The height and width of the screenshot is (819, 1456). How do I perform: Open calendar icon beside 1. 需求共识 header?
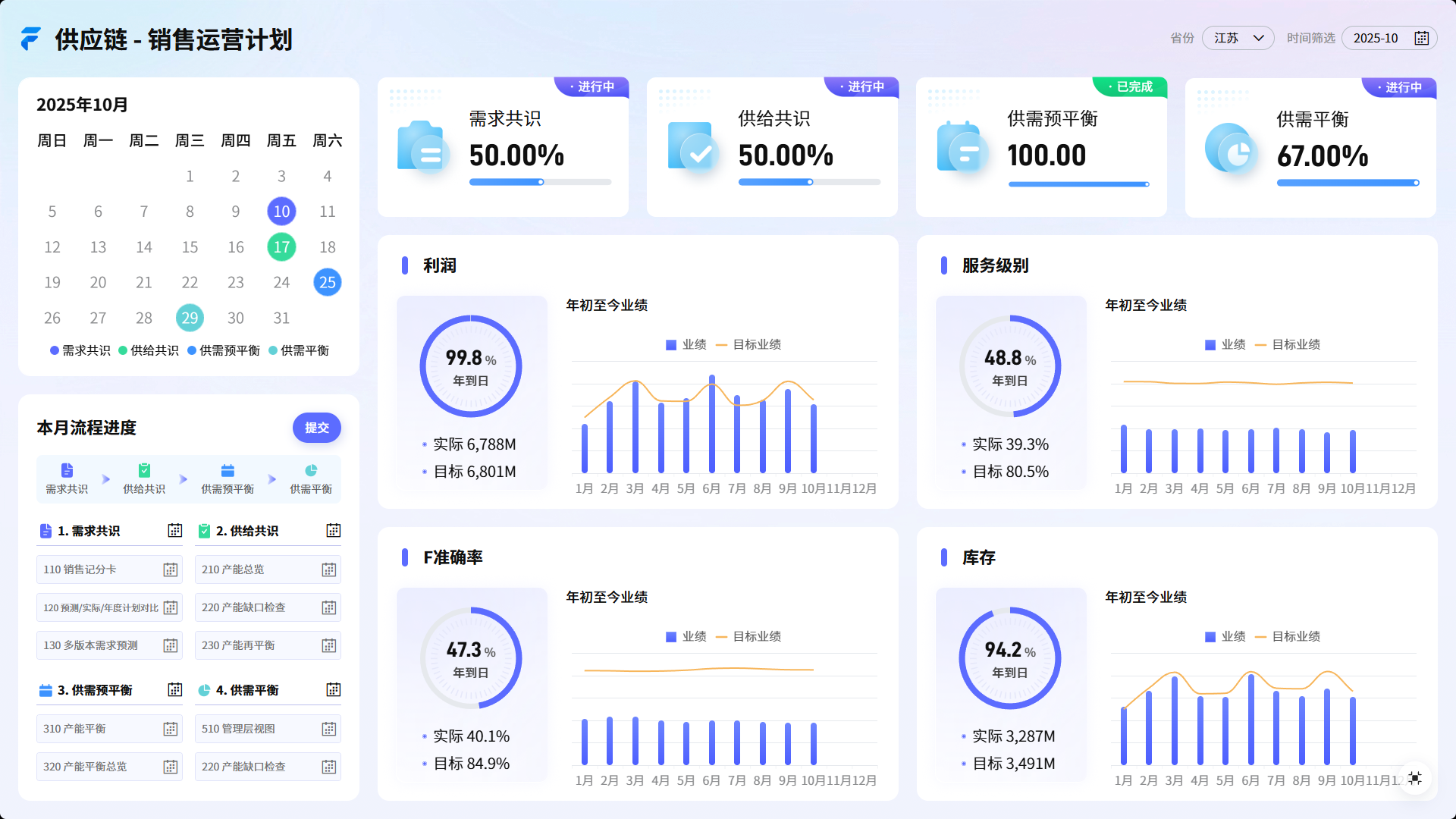175,530
